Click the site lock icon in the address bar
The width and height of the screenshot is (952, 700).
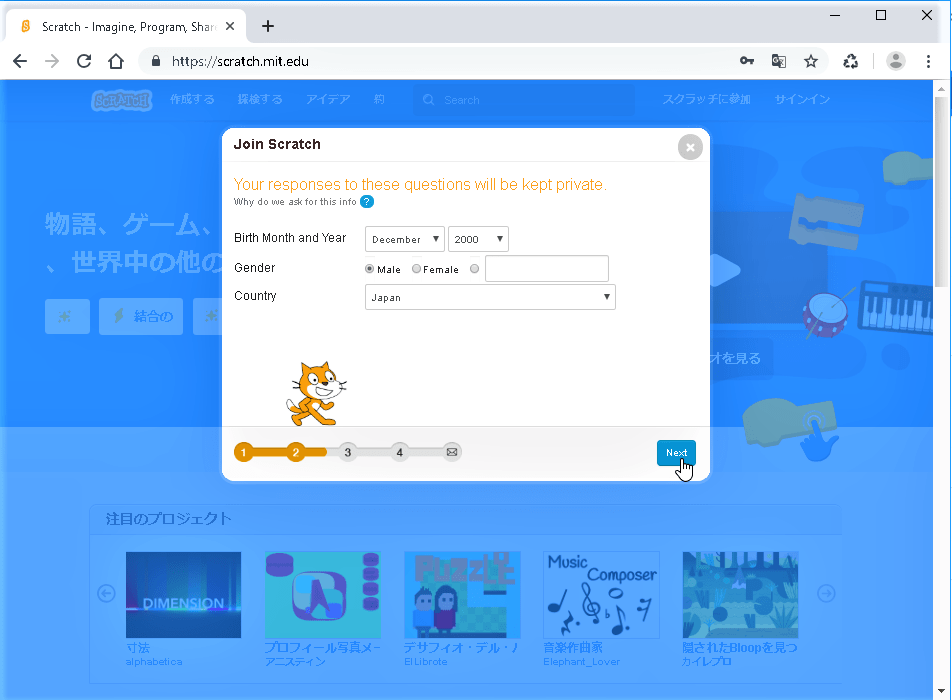pyautogui.click(x=156, y=61)
